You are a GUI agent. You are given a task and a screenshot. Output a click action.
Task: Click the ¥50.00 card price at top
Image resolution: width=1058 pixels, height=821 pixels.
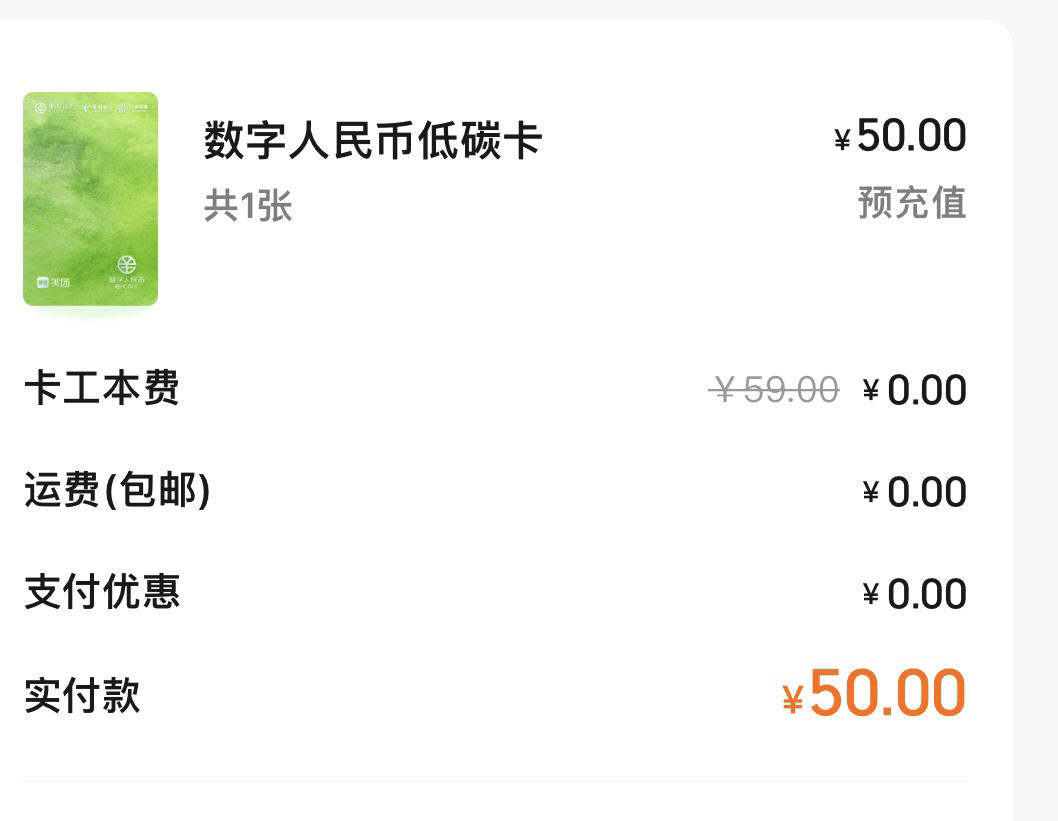(x=901, y=136)
